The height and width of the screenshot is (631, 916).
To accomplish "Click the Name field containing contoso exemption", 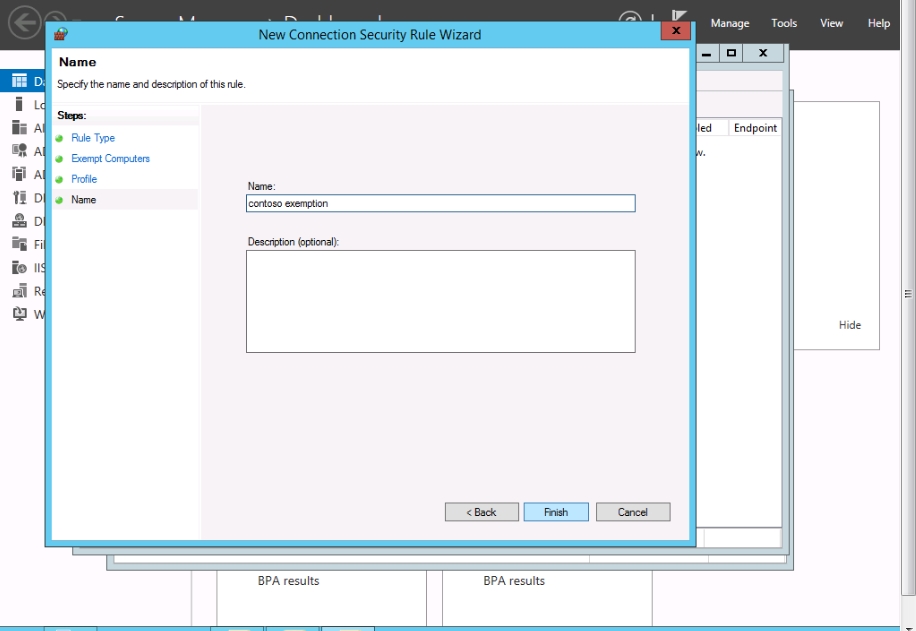I will point(440,203).
